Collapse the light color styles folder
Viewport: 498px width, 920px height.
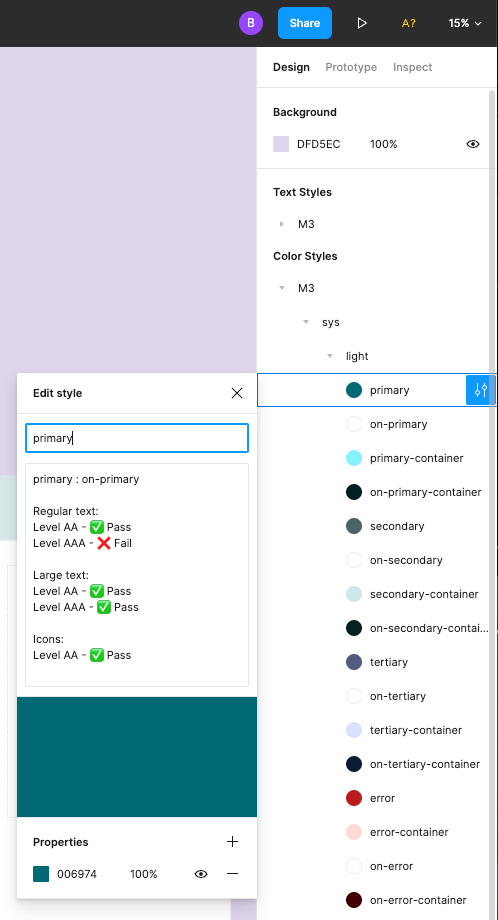click(x=330, y=356)
